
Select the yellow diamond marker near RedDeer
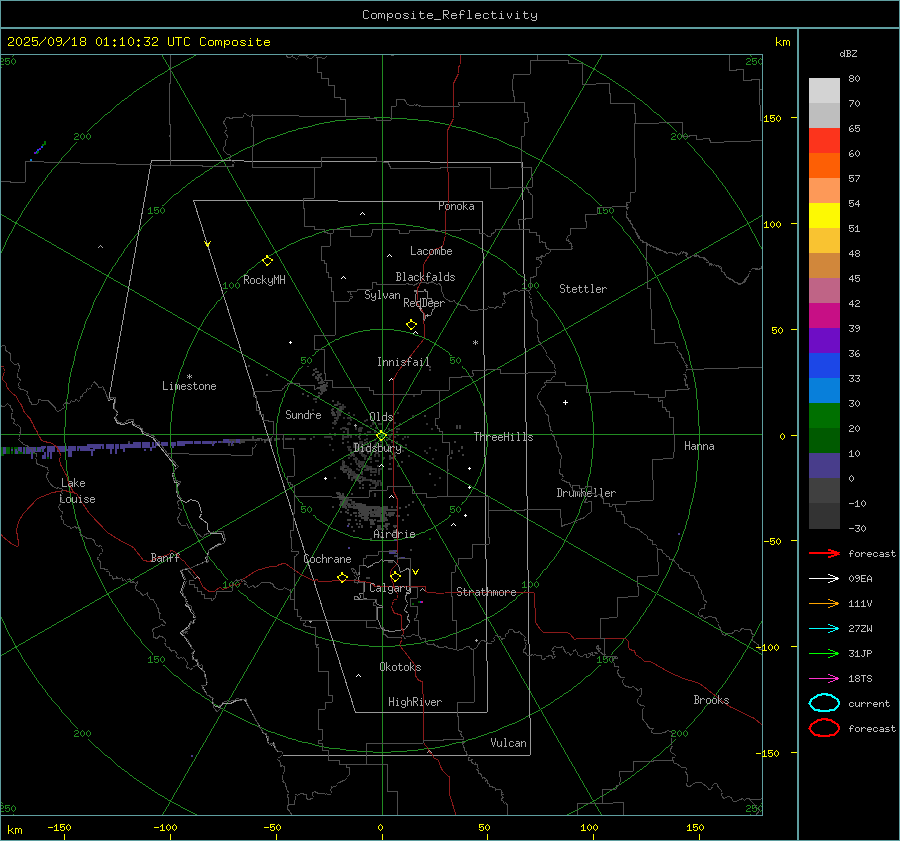click(411, 325)
